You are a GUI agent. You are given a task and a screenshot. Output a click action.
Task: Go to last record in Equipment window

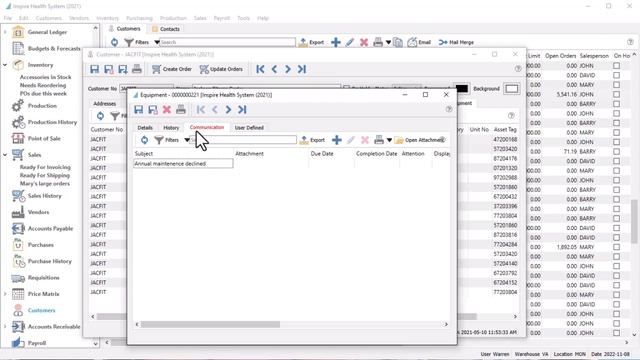point(242,109)
